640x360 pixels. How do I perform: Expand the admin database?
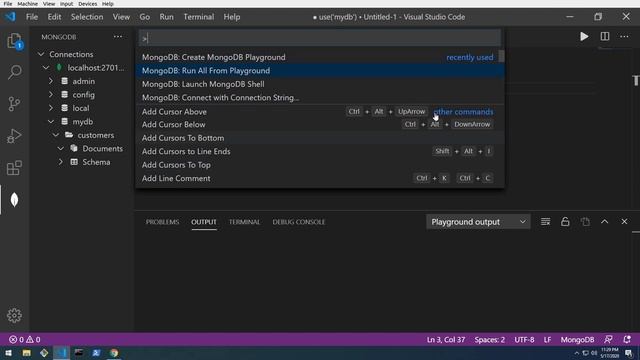click(x=51, y=81)
